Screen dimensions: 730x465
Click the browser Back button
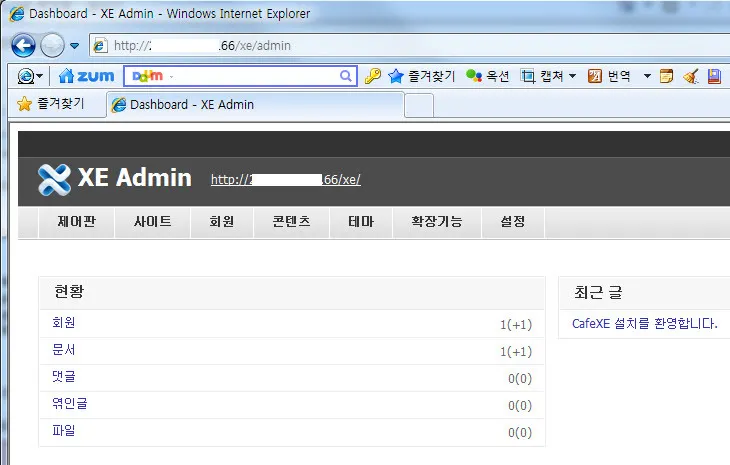pos(23,45)
